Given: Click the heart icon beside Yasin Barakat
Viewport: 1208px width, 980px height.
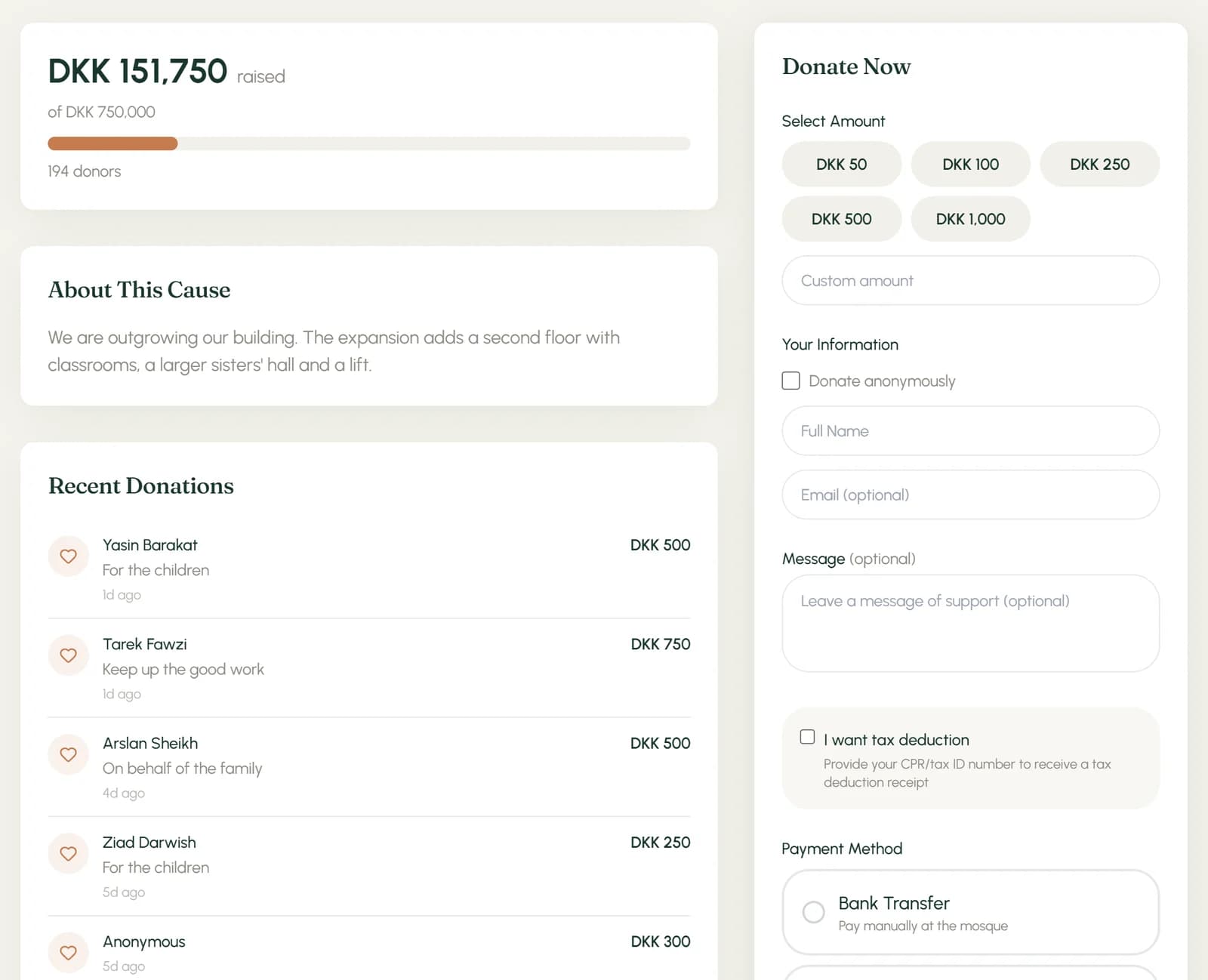Looking at the screenshot, I should (x=69, y=556).
